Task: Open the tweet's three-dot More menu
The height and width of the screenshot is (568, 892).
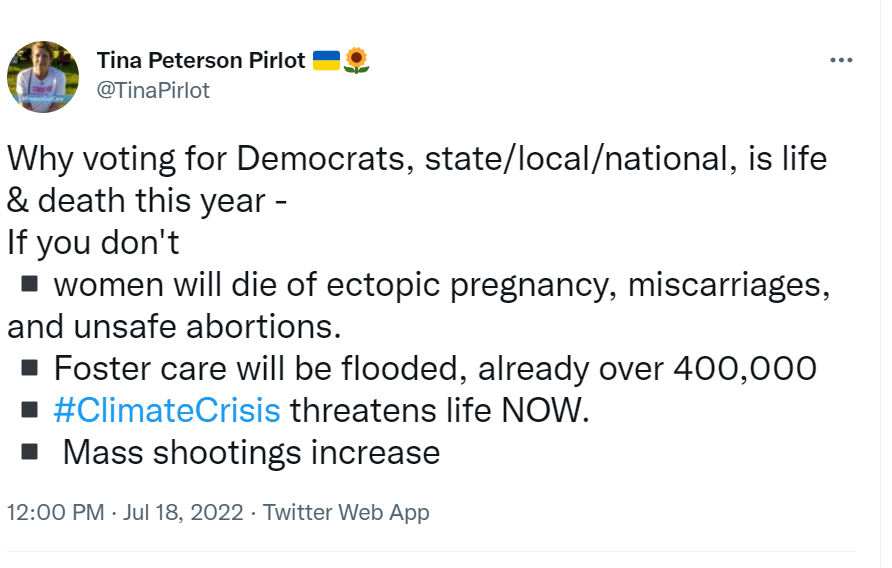Action: click(841, 60)
